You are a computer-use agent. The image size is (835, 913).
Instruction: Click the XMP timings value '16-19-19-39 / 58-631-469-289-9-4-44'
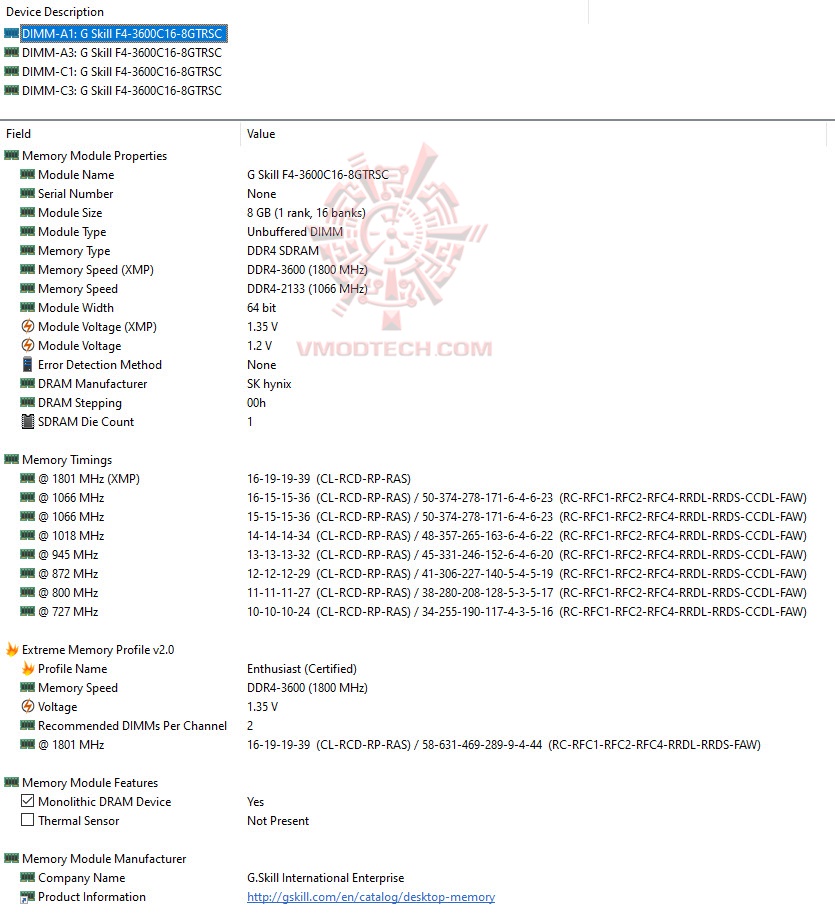504,745
